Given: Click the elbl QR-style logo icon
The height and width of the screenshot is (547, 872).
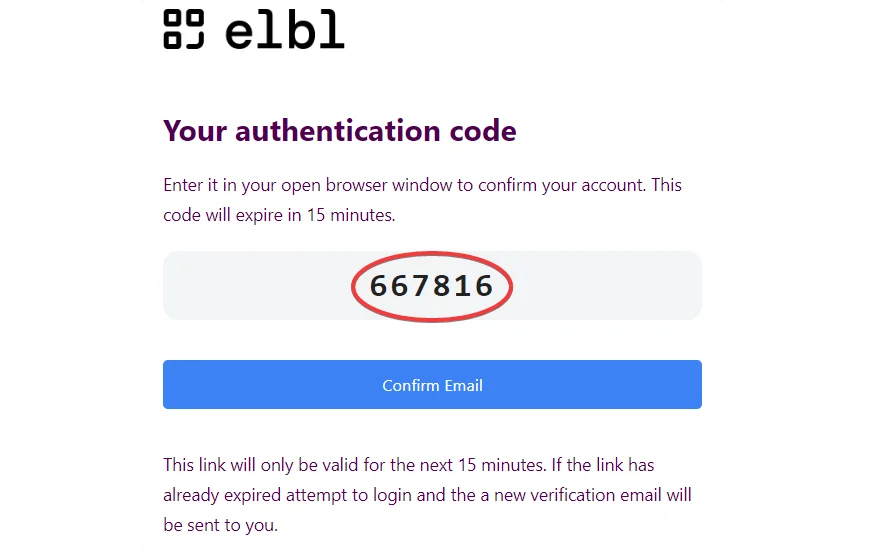Looking at the screenshot, I should 183,29.
